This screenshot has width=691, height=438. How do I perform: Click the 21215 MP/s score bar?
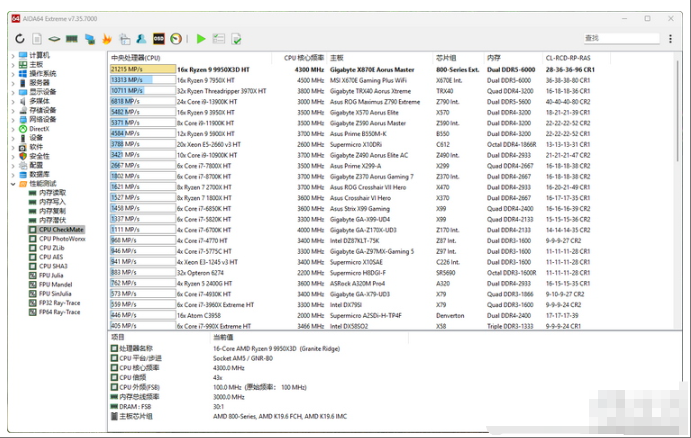click(143, 69)
